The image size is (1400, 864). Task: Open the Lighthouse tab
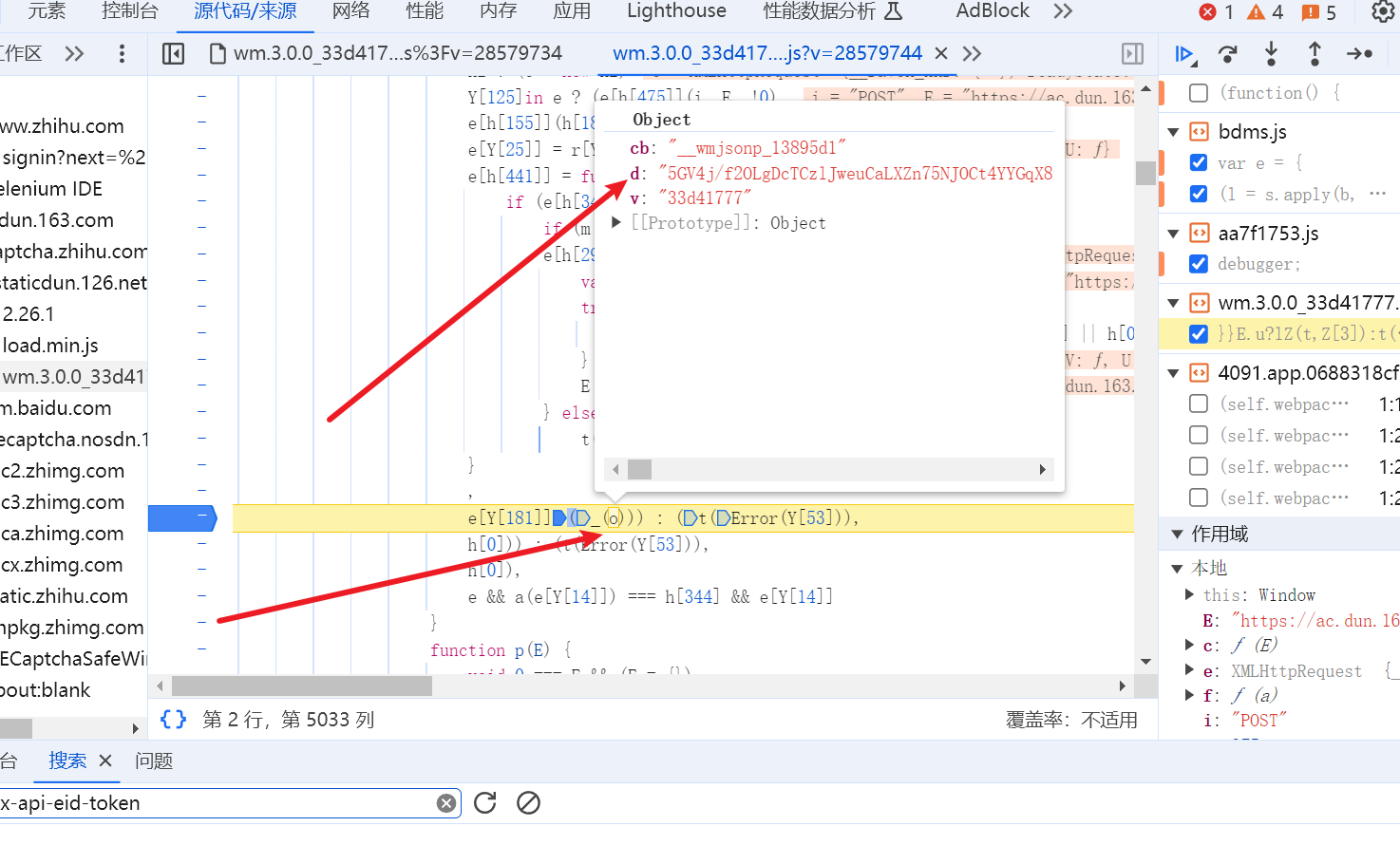(x=676, y=11)
